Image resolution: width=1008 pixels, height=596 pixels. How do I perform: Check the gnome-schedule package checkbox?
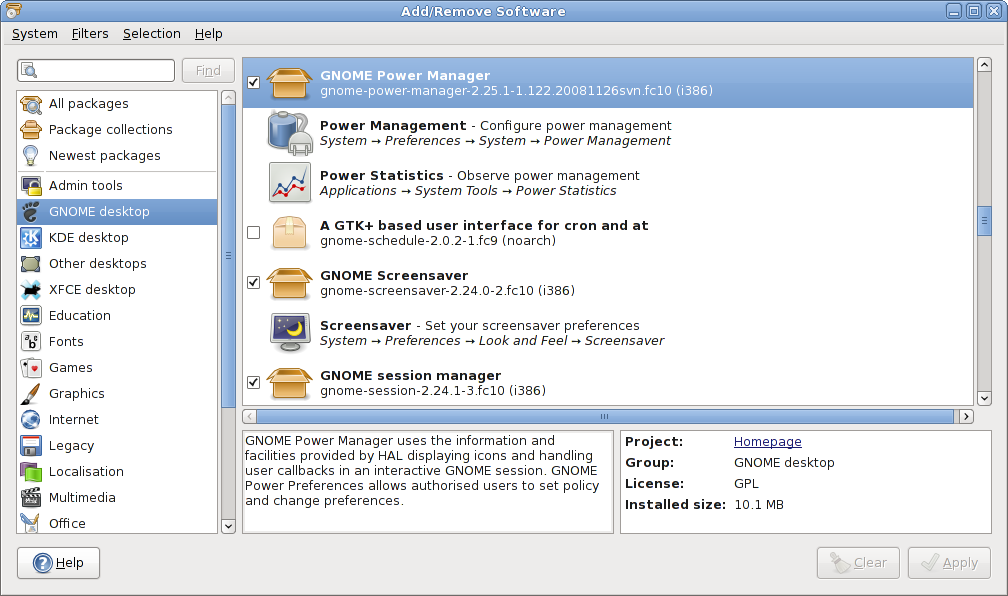253,232
